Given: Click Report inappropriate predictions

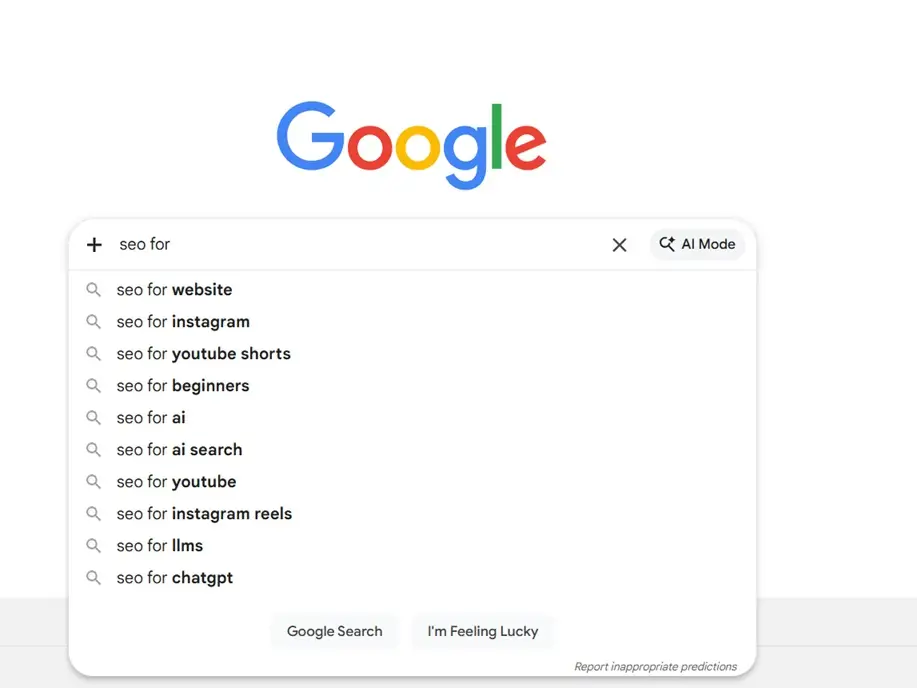Looking at the screenshot, I should click(656, 666).
